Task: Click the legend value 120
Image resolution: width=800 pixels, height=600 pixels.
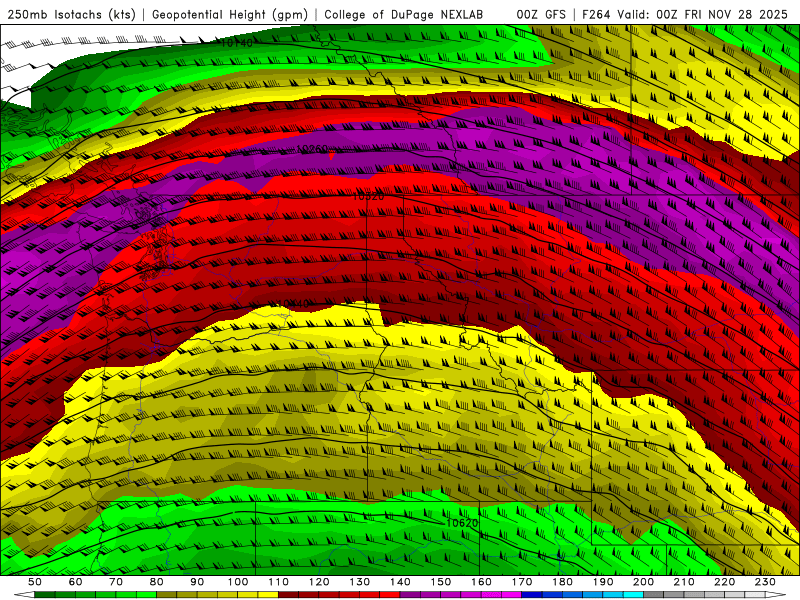Action: pyautogui.click(x=319, y=582)
